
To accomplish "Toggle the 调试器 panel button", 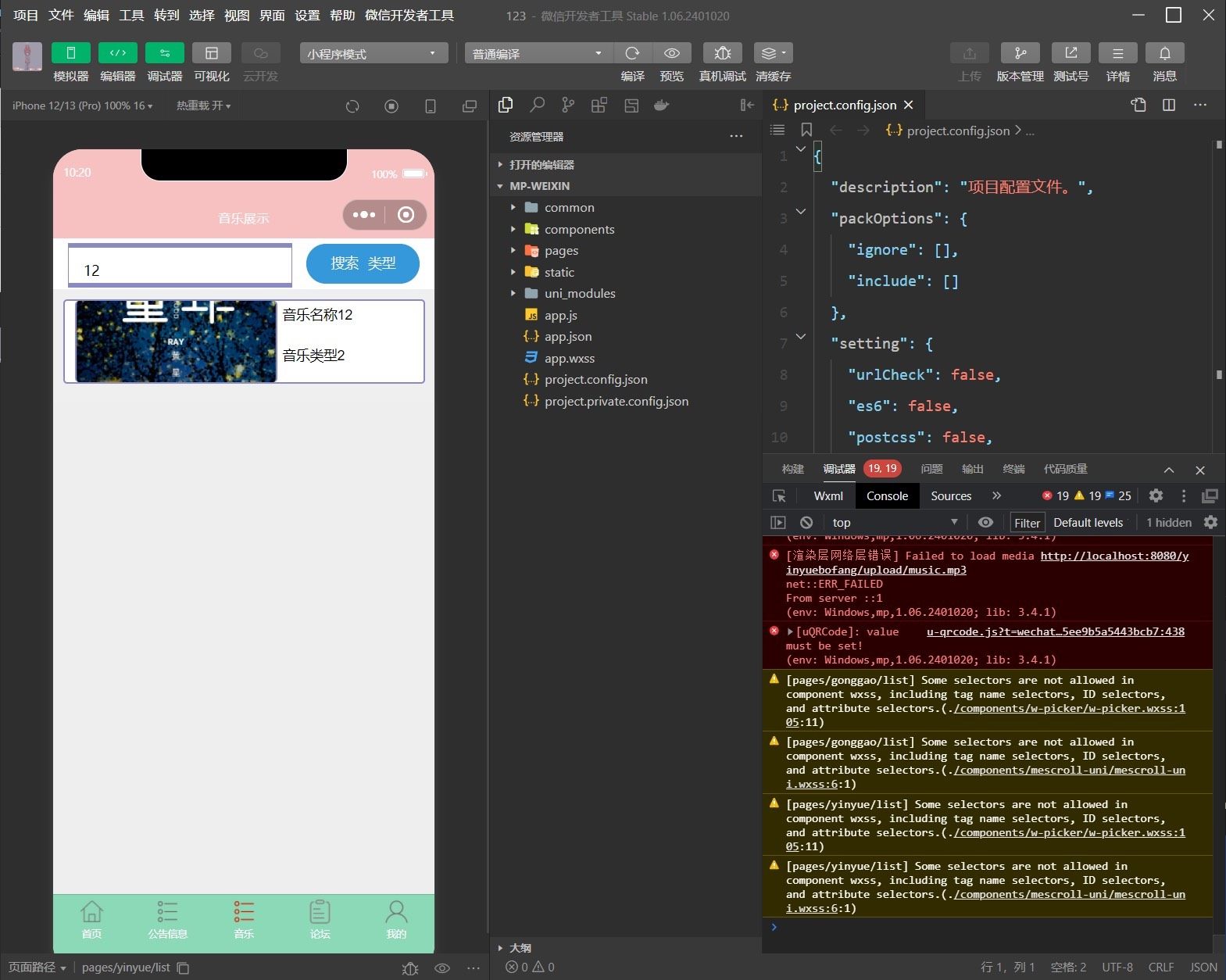I will click(164, 53).
